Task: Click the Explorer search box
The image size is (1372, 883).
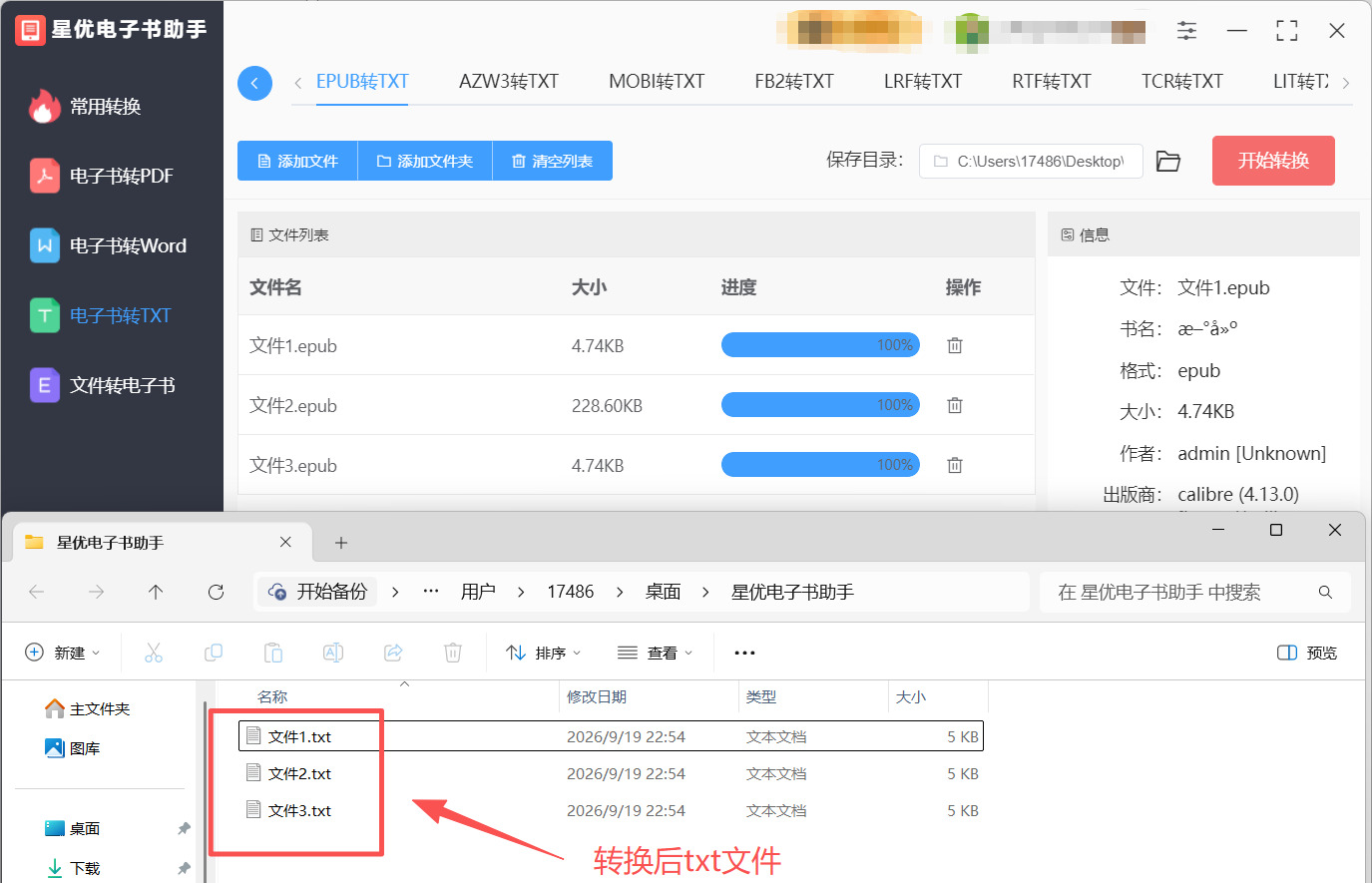Action: click(1194, 593)
